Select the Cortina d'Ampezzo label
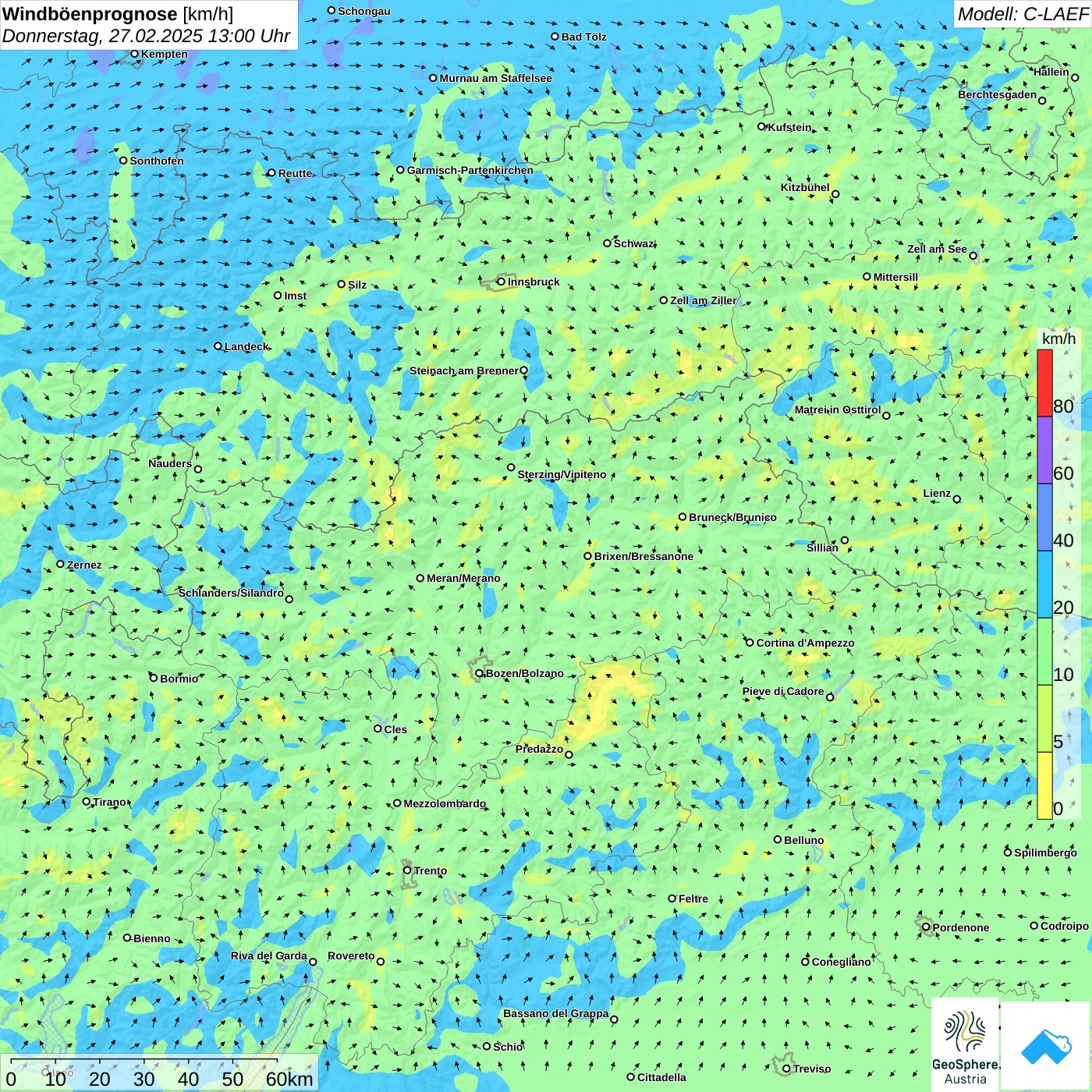 805,643
